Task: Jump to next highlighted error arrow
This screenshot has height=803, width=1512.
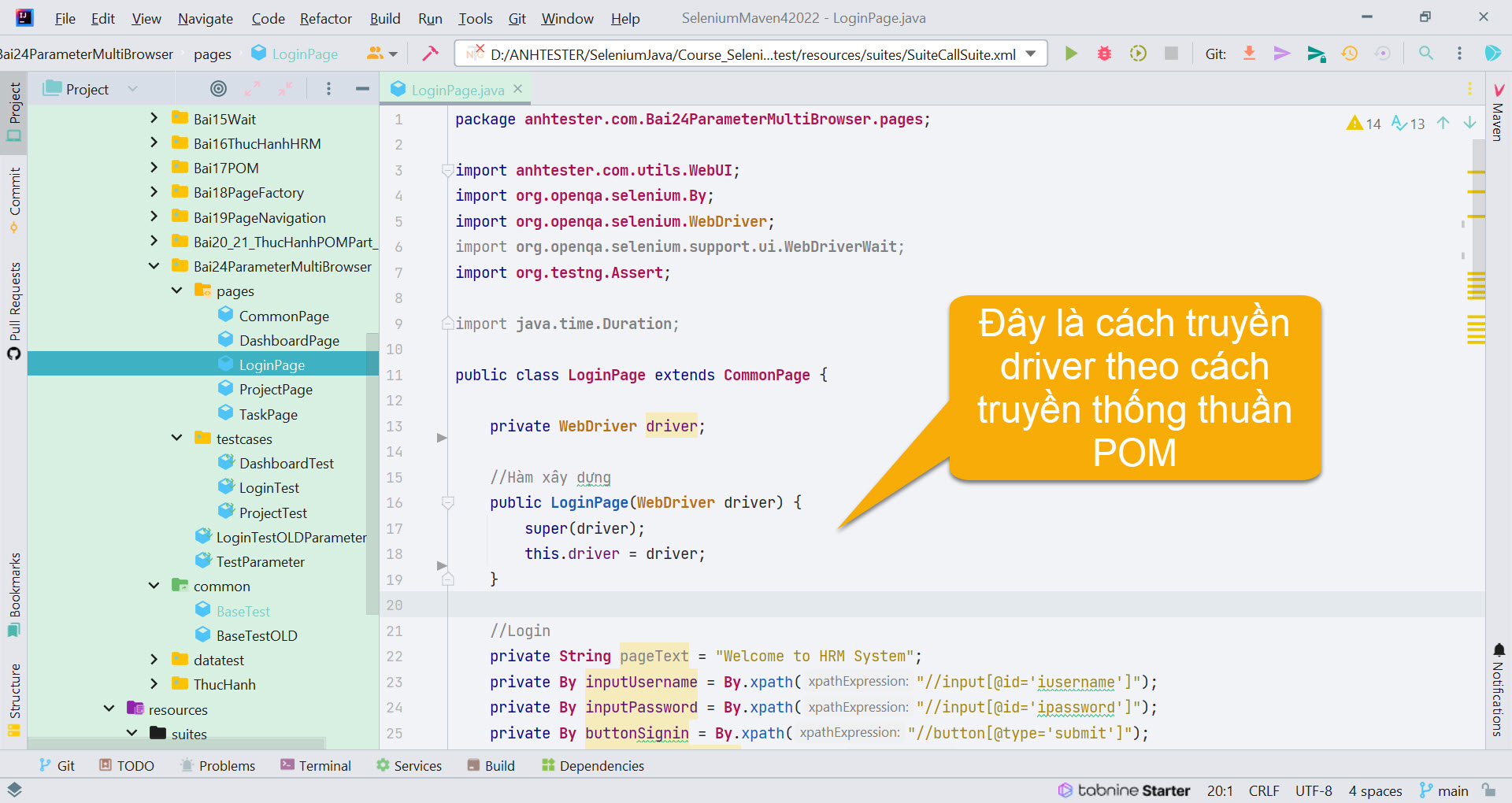Action: (x=1469, y=123)
